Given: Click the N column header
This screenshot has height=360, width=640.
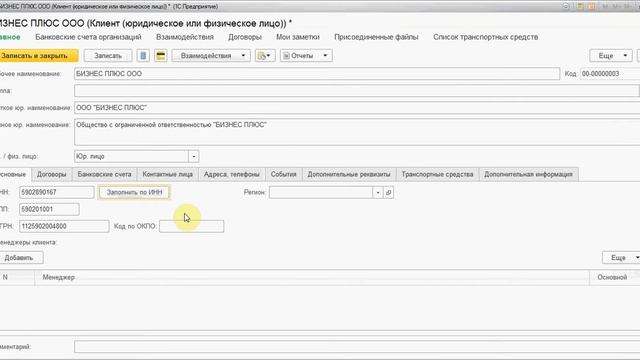Looking at the screenshot, I should tap(17, 277).
